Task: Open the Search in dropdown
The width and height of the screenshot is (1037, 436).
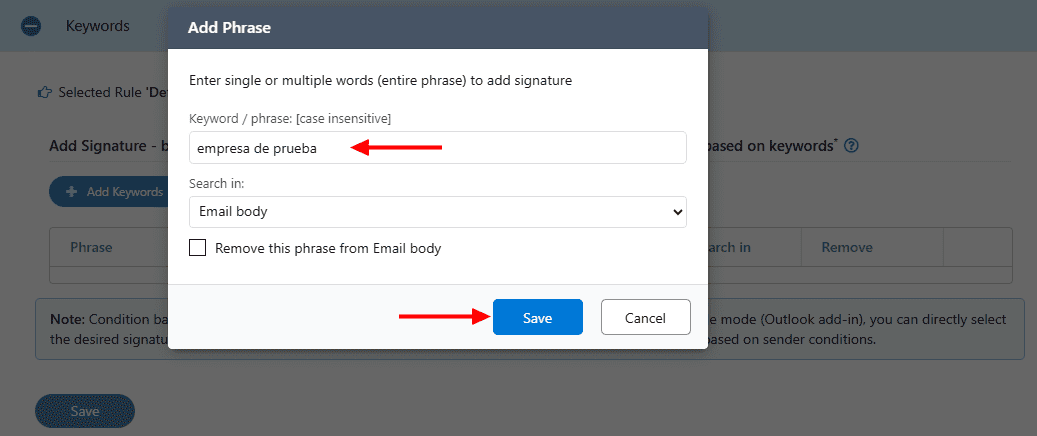Action: [x=437, y=212]
